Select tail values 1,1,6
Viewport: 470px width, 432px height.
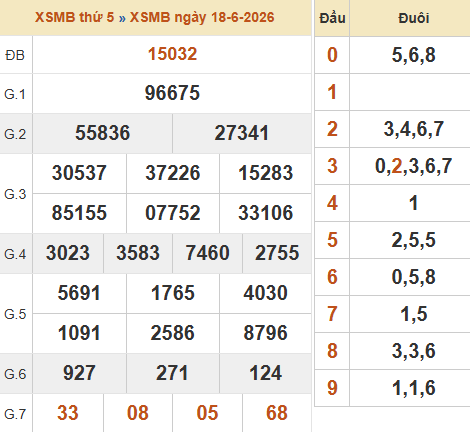pyautogui.click(x=414, y=388)
